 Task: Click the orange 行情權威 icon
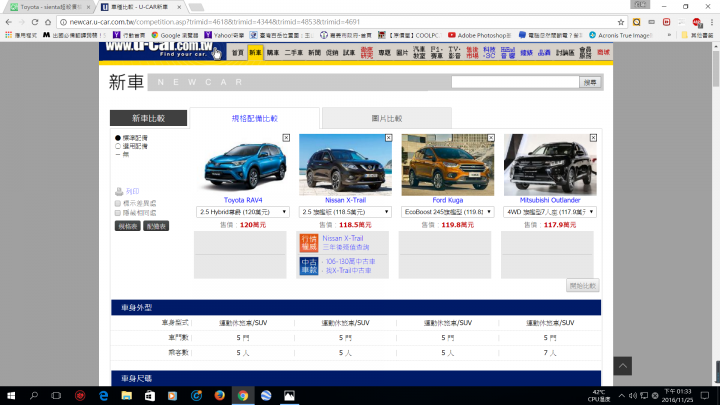[309, 243]
